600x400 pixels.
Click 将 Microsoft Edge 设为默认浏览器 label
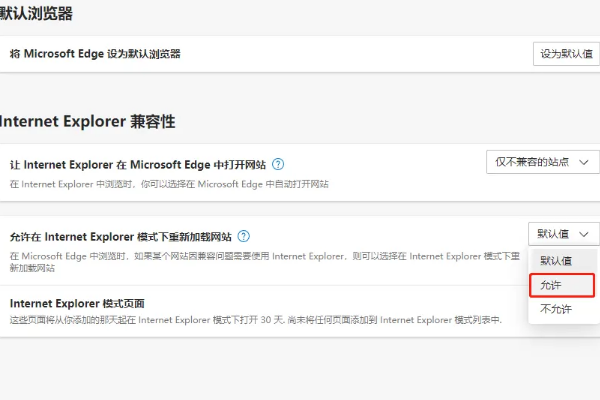[x=95, y=54]
